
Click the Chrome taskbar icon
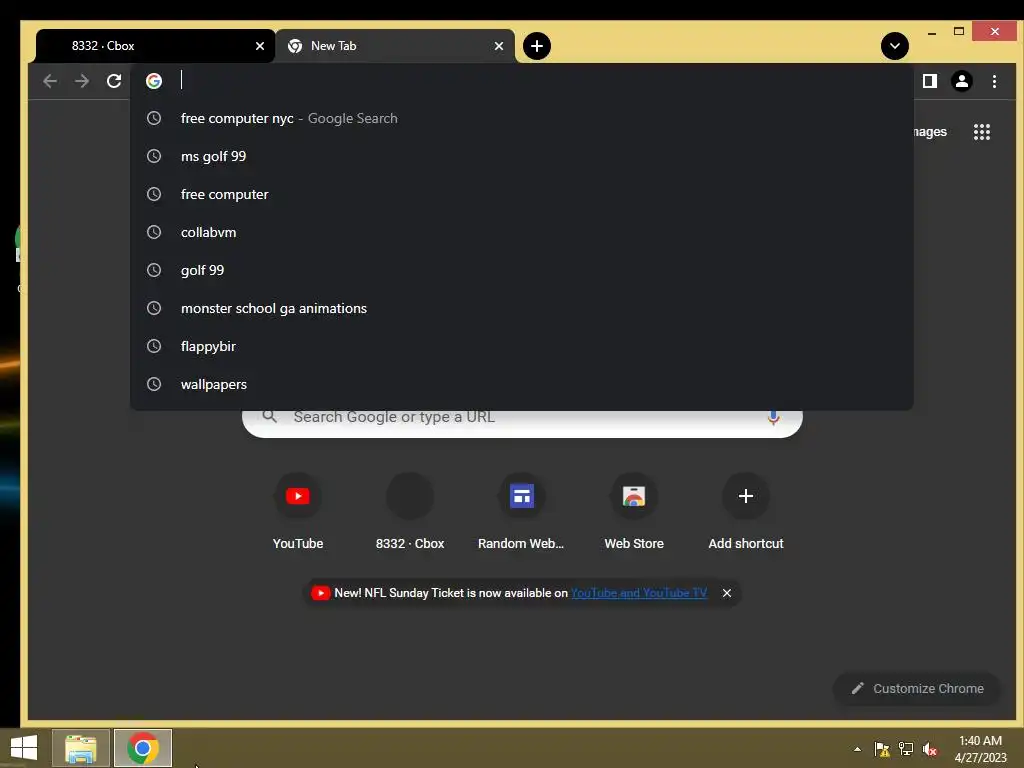tap(143, 748)
